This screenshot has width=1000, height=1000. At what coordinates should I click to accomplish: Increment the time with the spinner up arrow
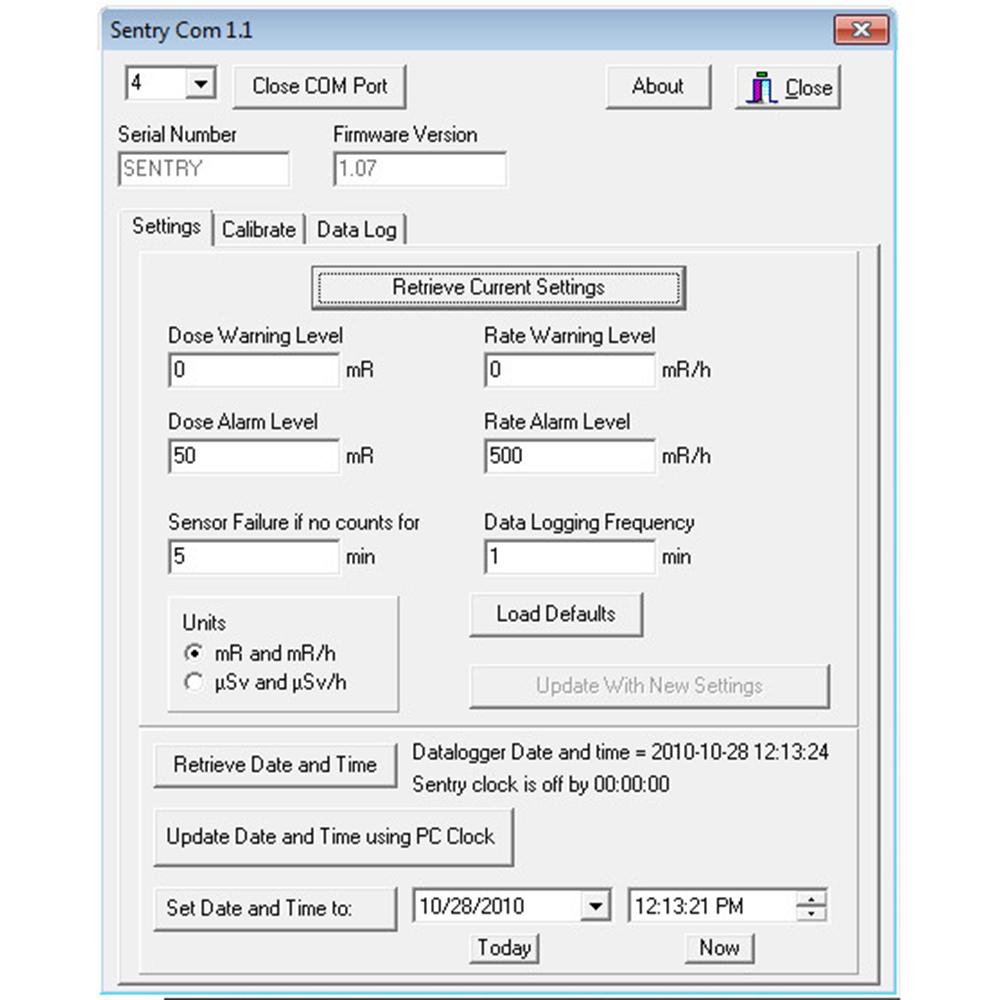click(x=811, y=899)
